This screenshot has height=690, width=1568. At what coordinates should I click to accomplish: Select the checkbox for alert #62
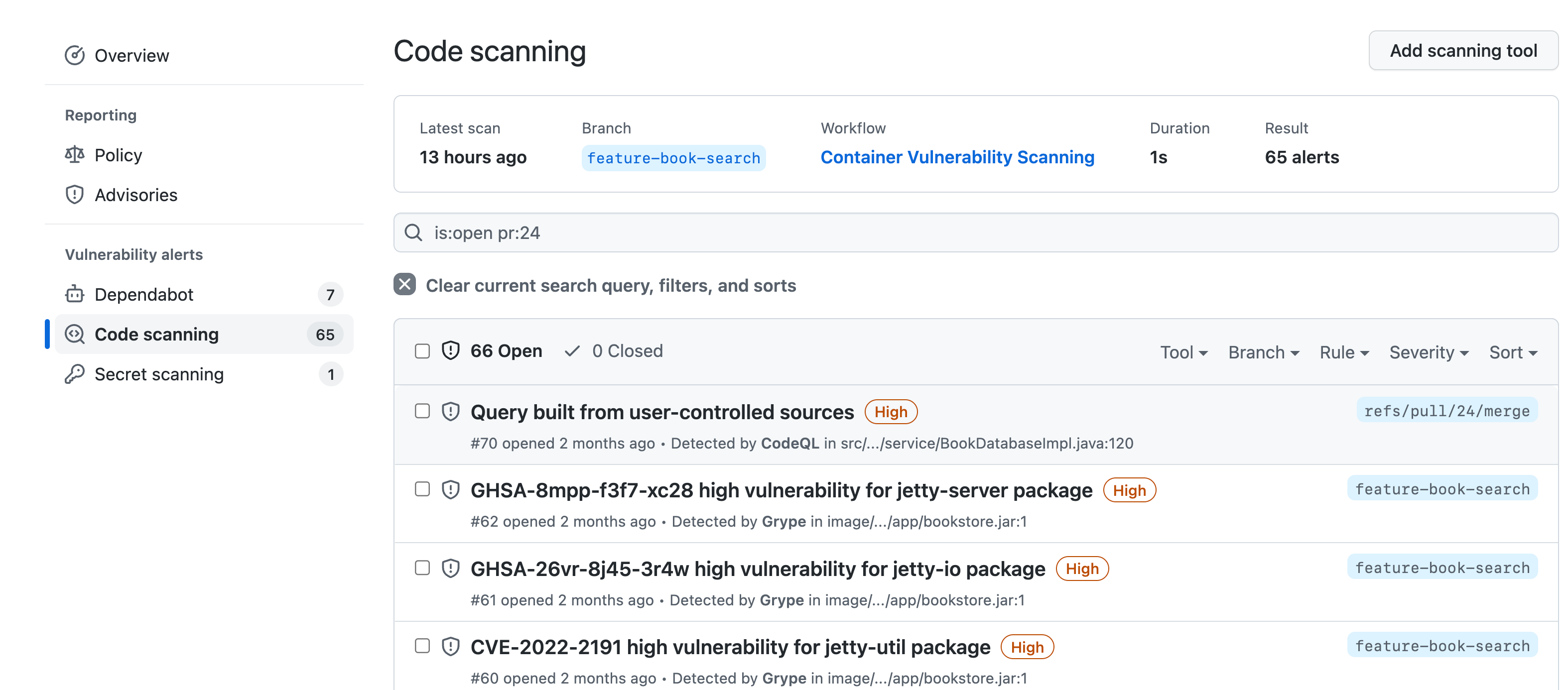[422, 489]
